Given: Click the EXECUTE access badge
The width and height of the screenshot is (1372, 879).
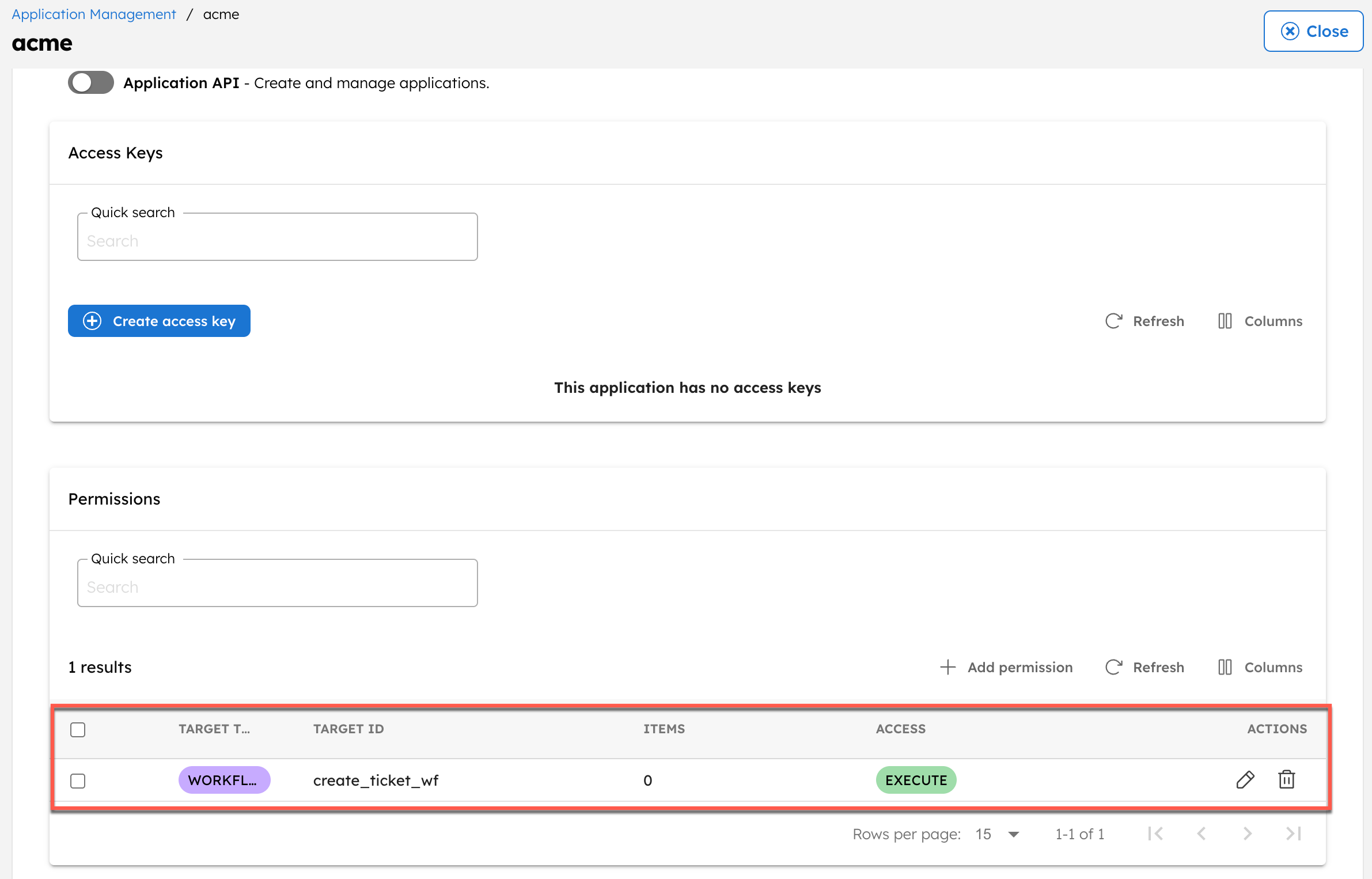Looking at the screenshot, I should pos(916,780).
